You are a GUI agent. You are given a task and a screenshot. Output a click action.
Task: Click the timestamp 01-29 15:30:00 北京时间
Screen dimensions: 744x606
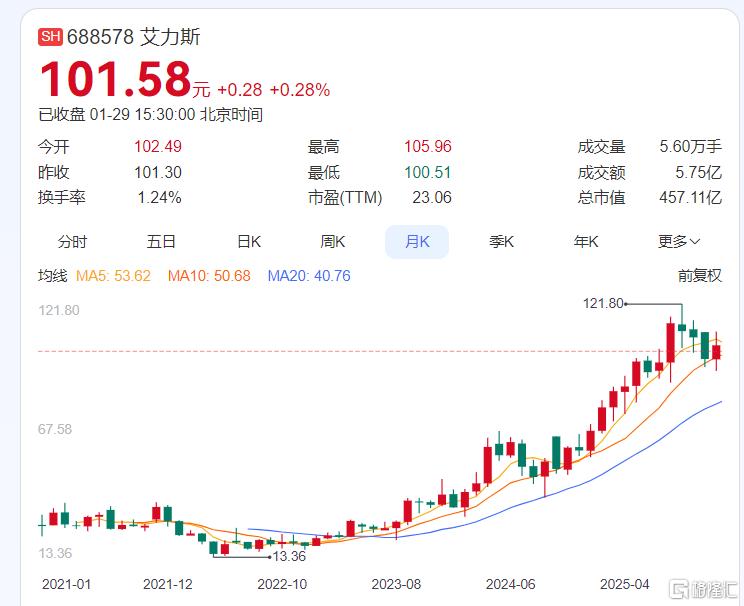176,115
